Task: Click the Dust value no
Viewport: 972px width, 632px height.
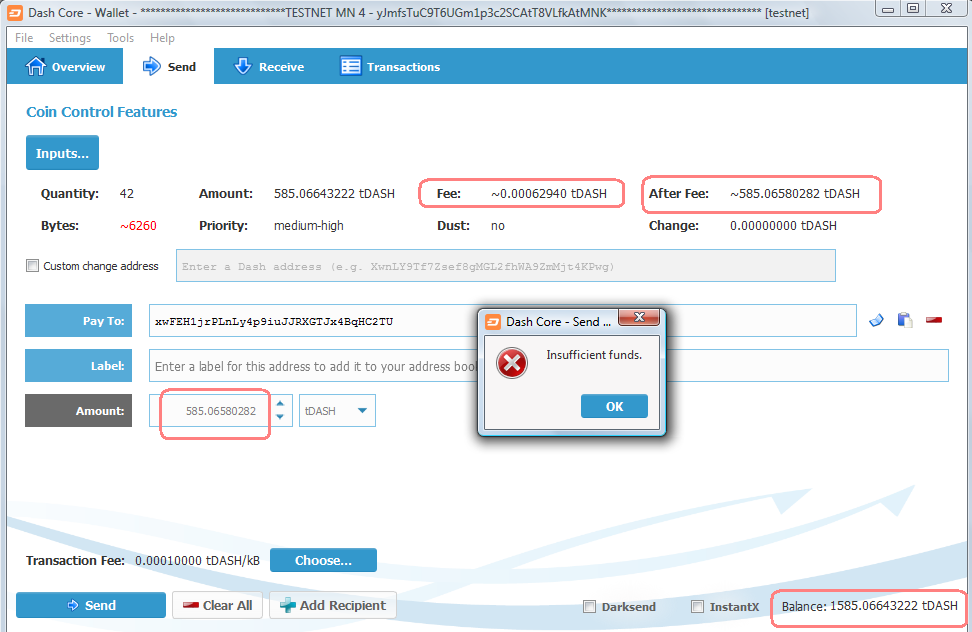Action: (497, 226)
